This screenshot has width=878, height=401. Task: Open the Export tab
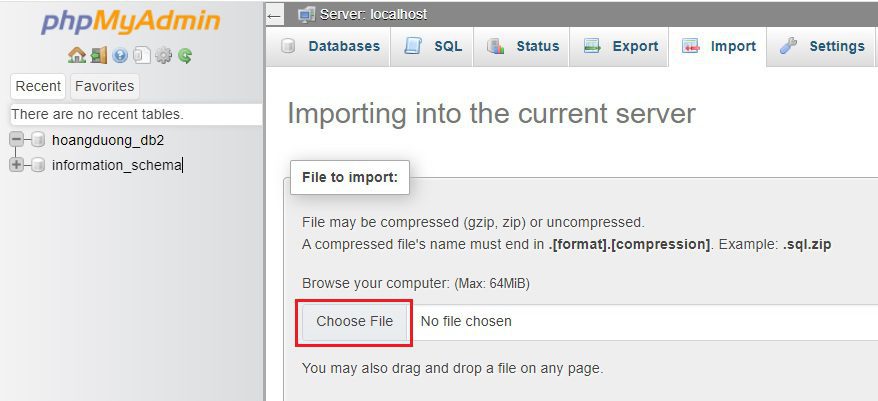pos(622,46)
